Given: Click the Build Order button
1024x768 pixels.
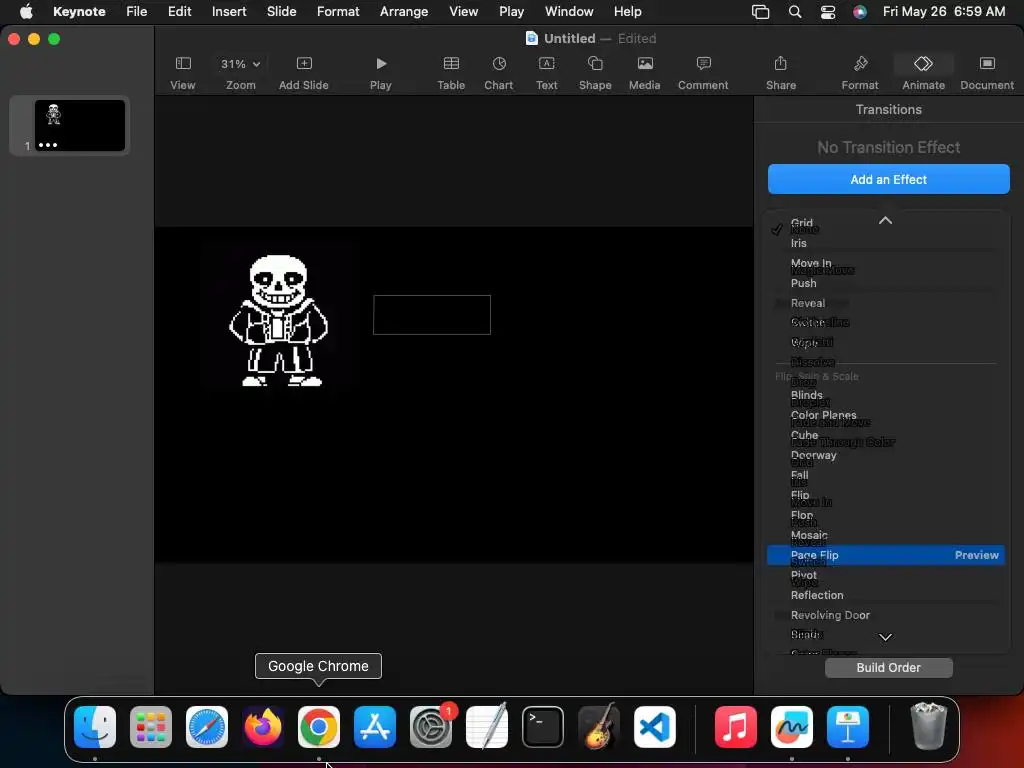Looking at the screenshot, I should [x=889, y=667].
